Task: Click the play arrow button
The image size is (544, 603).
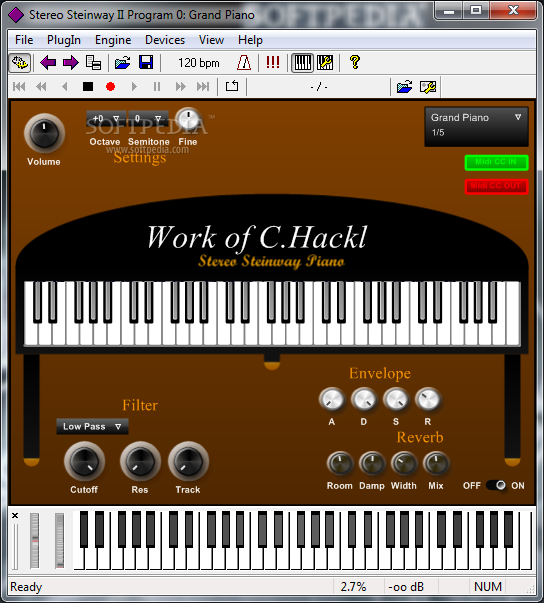Action: [134, 87]
